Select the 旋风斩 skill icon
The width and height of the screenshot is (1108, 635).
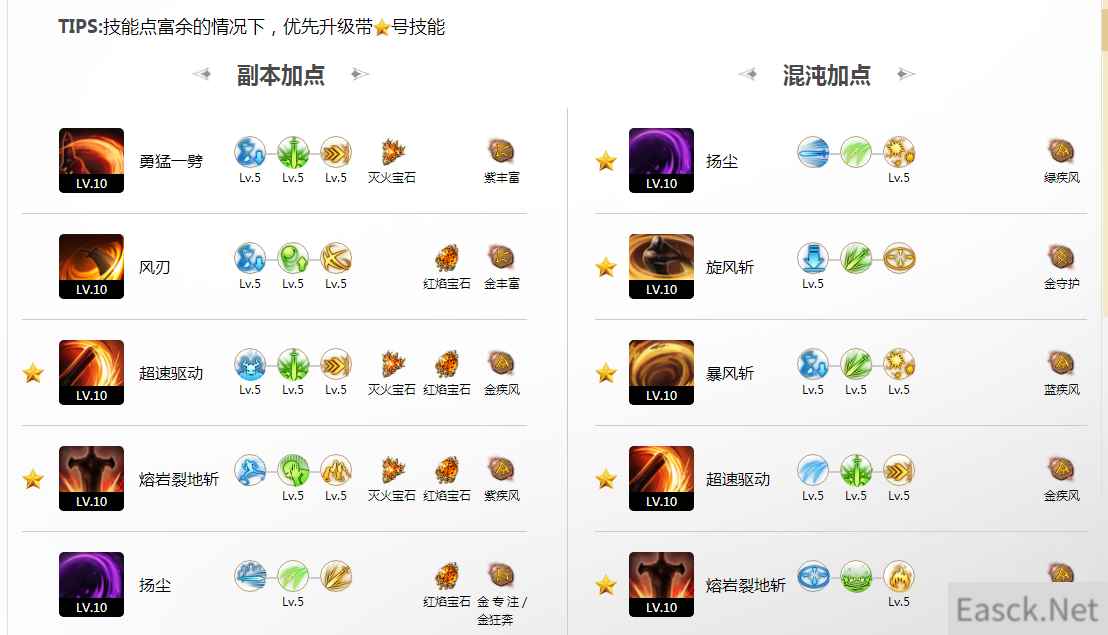pyautogui.click(x=661, y=266)
